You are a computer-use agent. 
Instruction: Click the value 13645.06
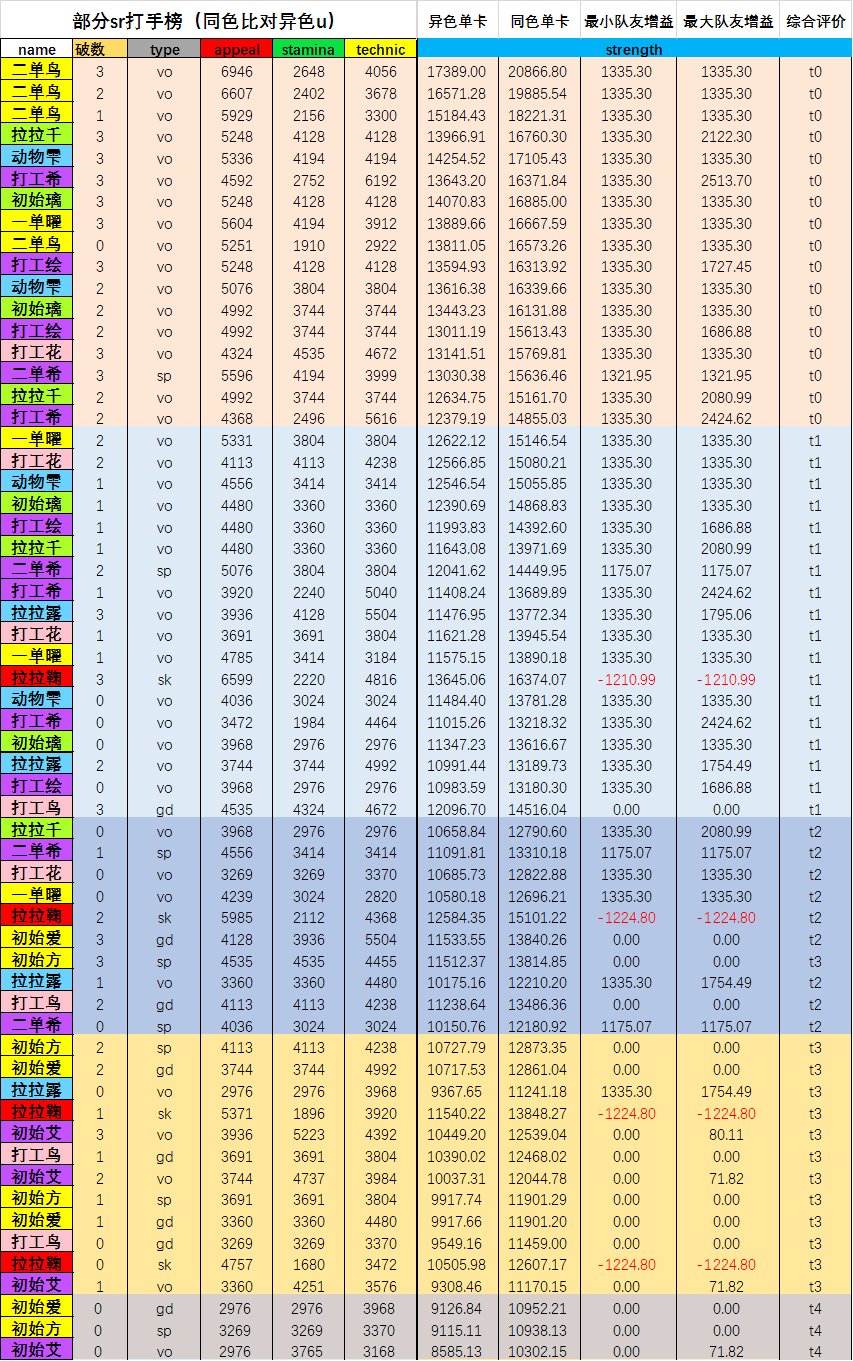pyautogui.click(x=457, y=678)
